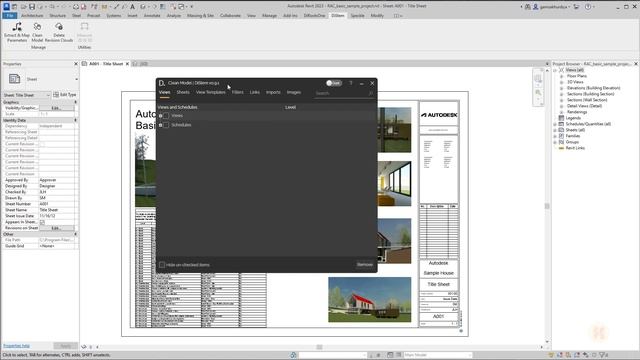Click the Edit Type button in Properties

click(x=65, y=95)
